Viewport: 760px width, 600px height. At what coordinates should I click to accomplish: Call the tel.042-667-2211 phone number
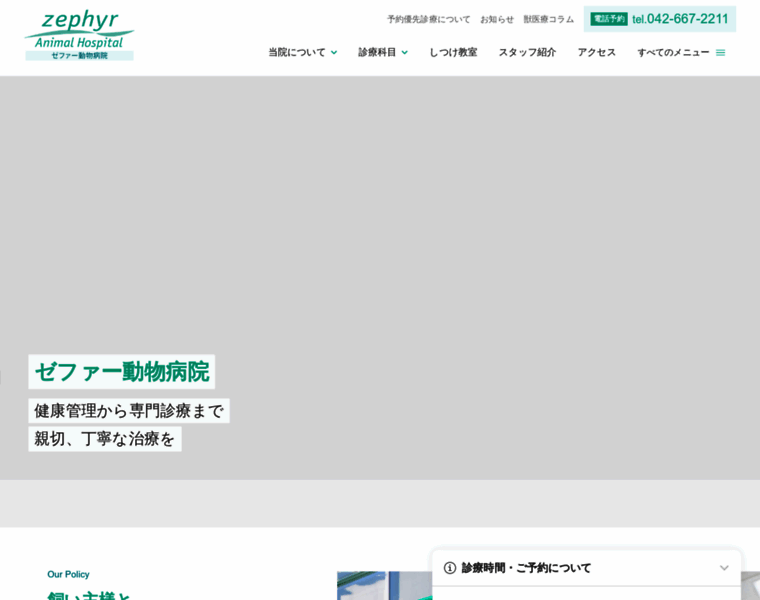pos(680,19)
